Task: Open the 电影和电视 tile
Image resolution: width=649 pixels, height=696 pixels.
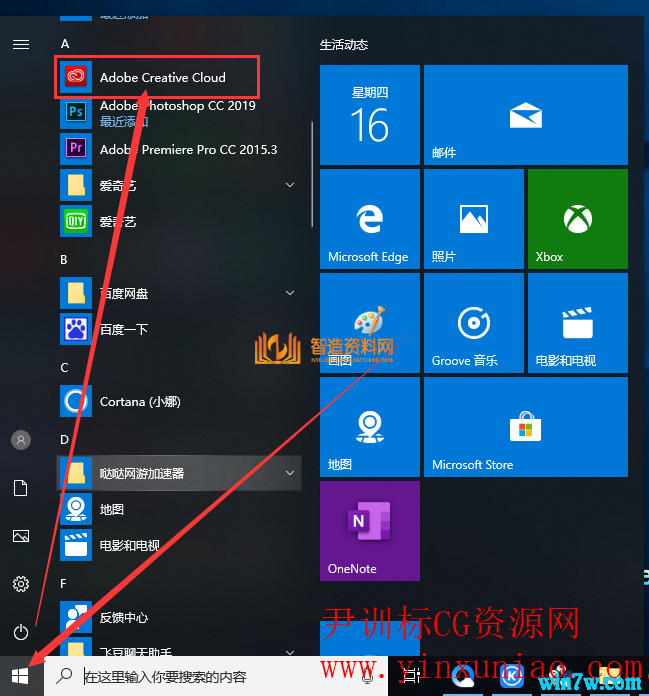Action: [x=578, y=323]
